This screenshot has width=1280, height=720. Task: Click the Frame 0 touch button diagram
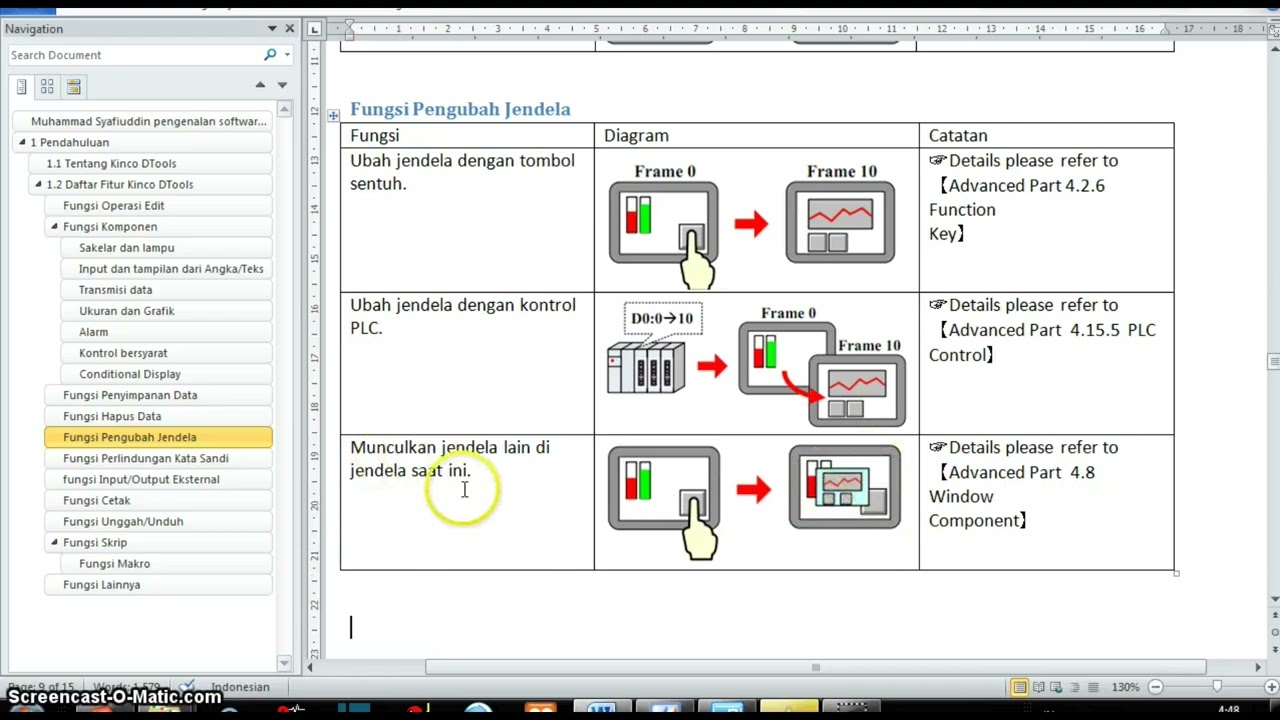point(664,226)
